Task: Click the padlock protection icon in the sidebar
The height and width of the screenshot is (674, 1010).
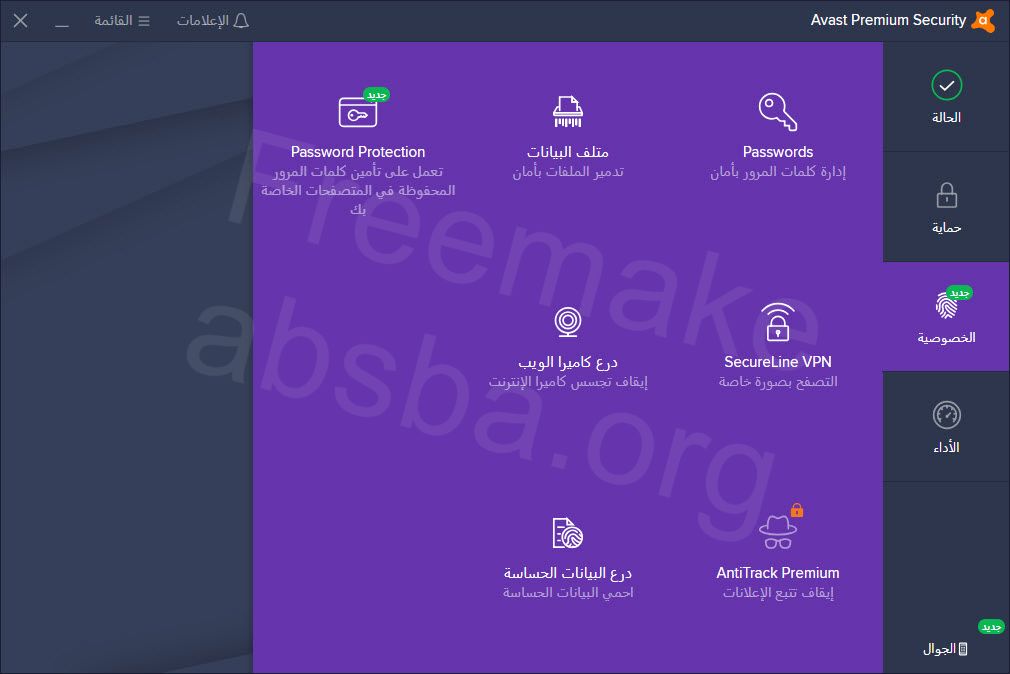Action: point(946,195)
